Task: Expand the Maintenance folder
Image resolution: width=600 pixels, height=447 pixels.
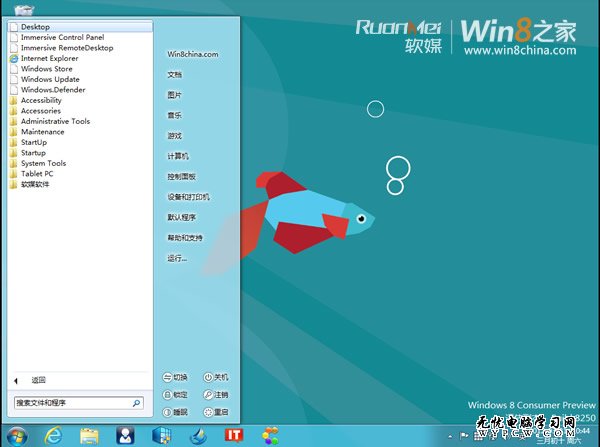Action: [42, 132]
